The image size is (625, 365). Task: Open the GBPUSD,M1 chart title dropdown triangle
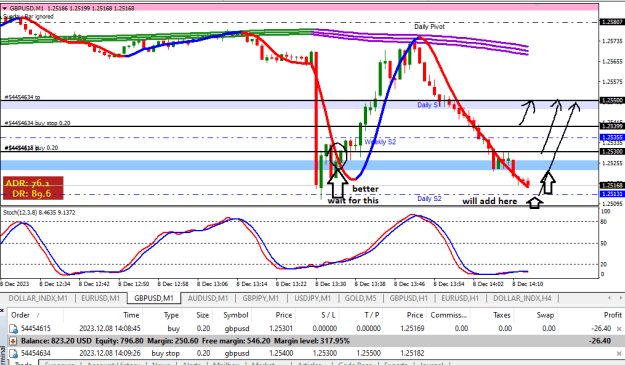4,8
